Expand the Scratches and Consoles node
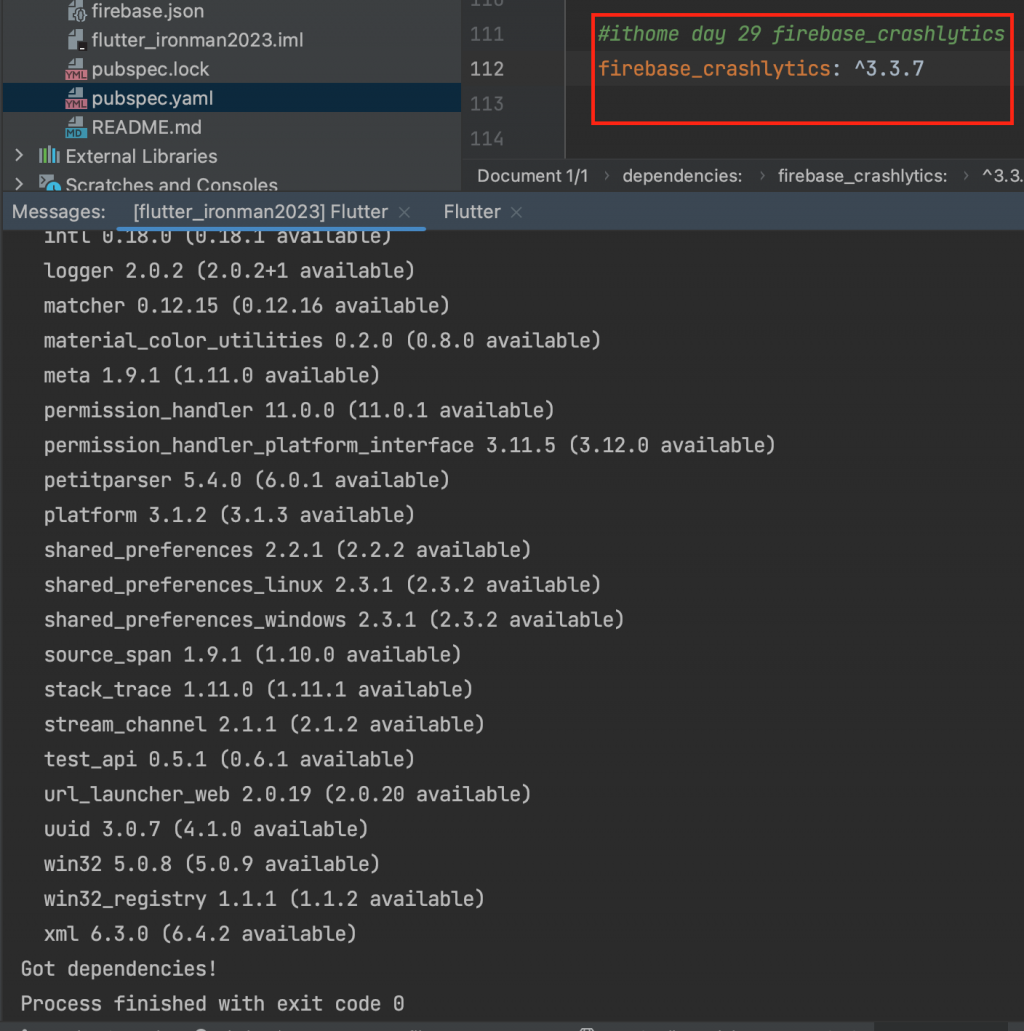 point(19,184)
